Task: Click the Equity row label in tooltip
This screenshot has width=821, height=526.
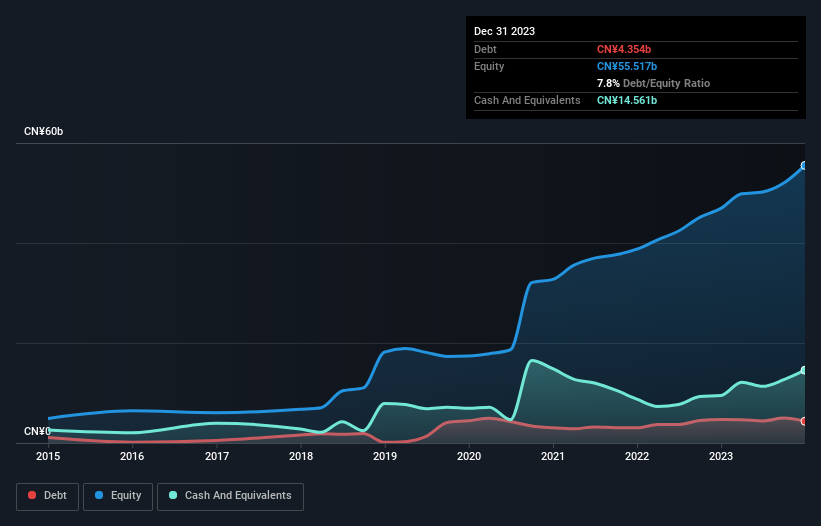Action: 489,66
